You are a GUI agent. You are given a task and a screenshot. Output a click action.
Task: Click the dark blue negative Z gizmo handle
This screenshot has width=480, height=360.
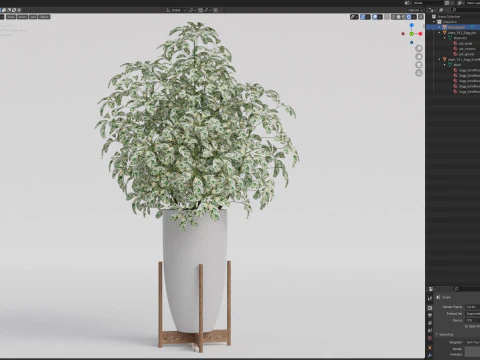[x=412, y=42]
